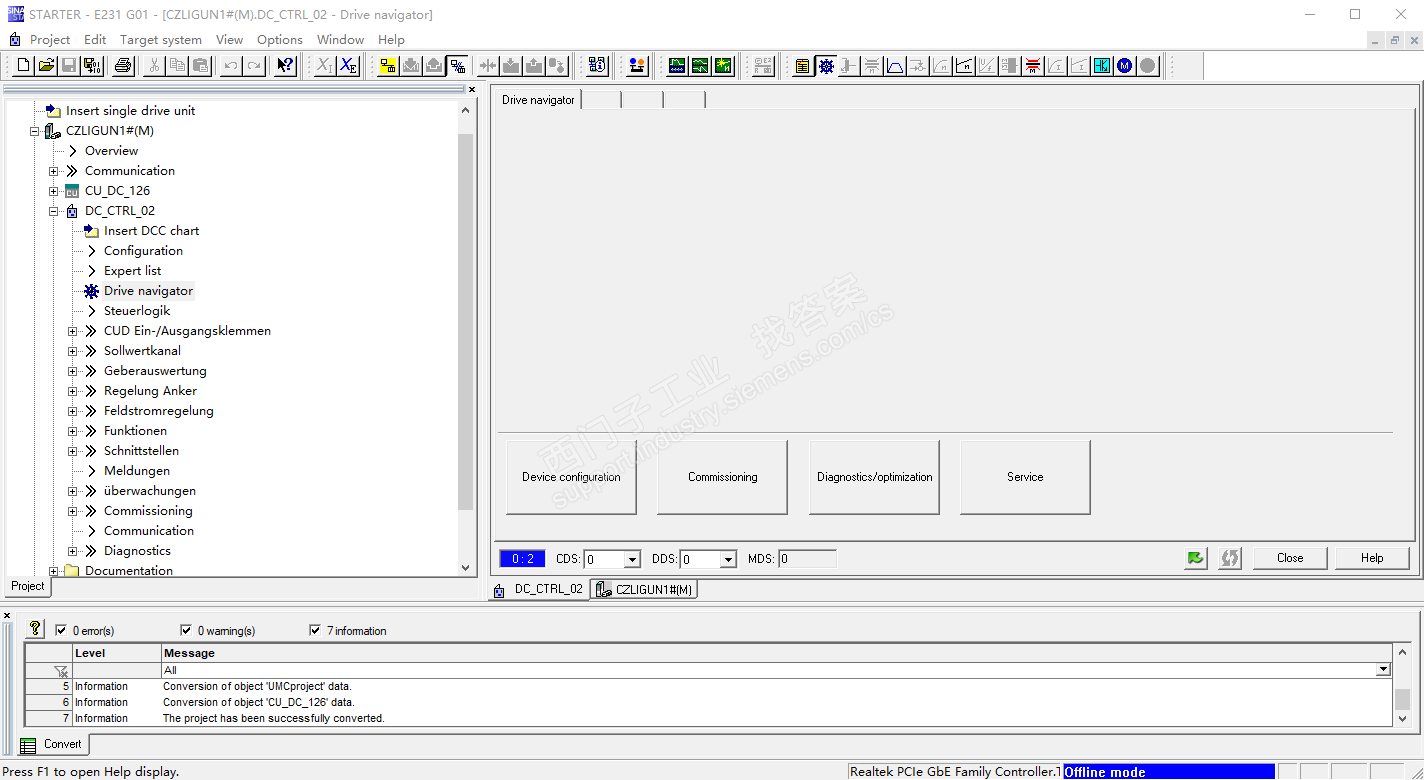1424x780 pixels.
Task: Select the DC_CTRL_02 window tab
Action: coord(539,589)
